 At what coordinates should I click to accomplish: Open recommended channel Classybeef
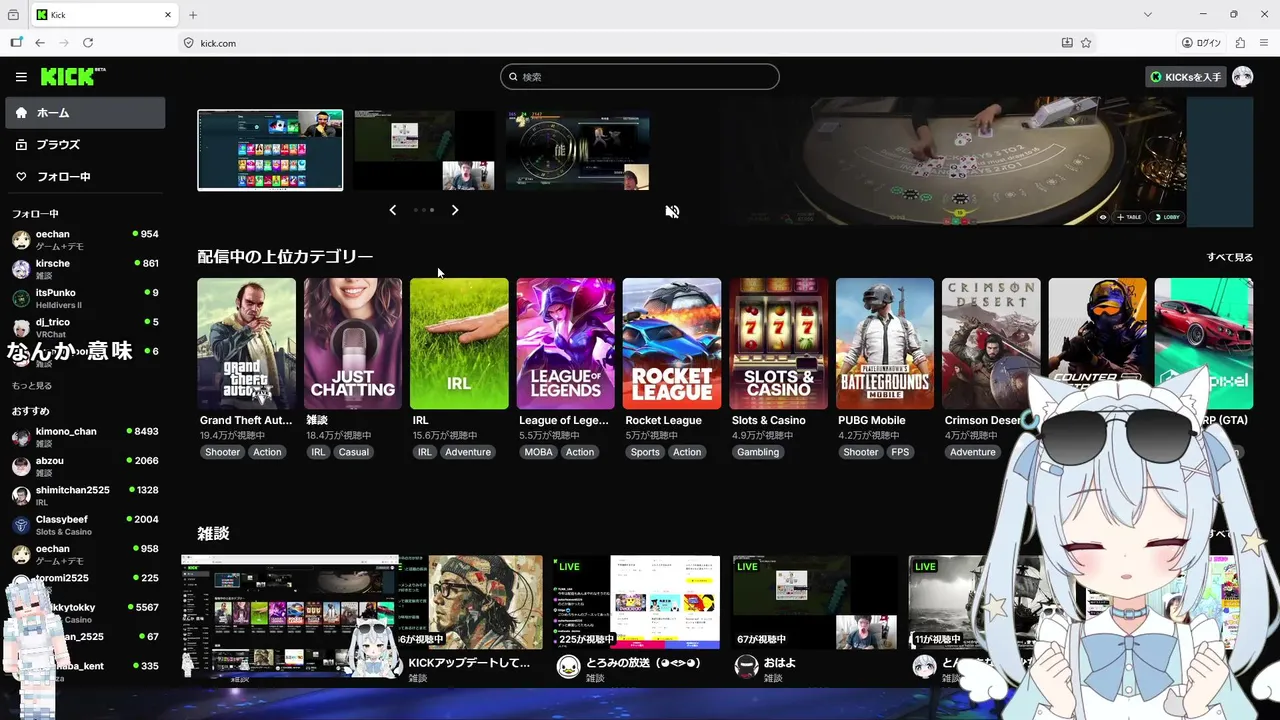(85, 525)
